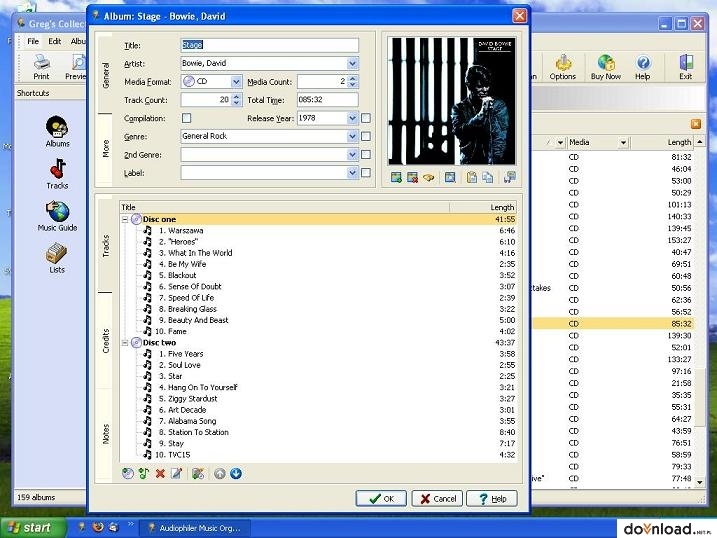
Task: Paste cover image from clipboard
Action: coord(471,177)
